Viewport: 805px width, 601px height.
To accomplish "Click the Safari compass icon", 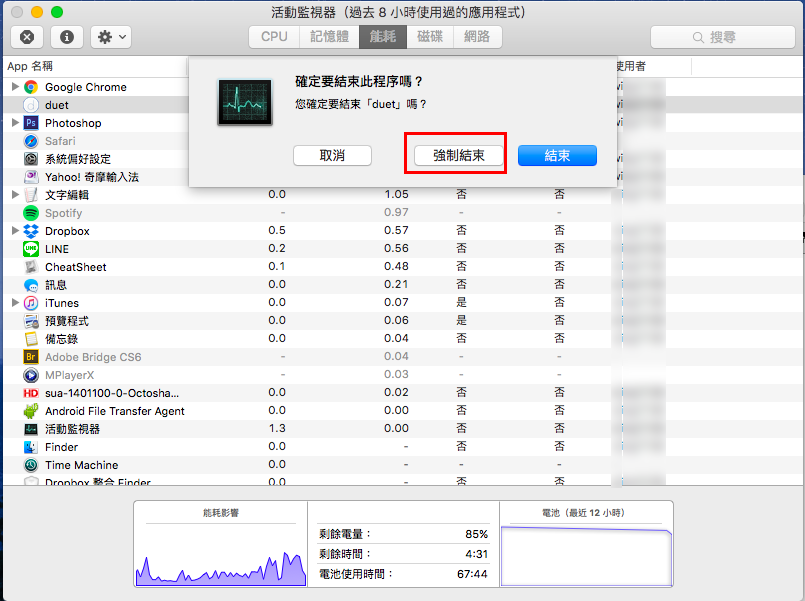I will tap(31, 141).
